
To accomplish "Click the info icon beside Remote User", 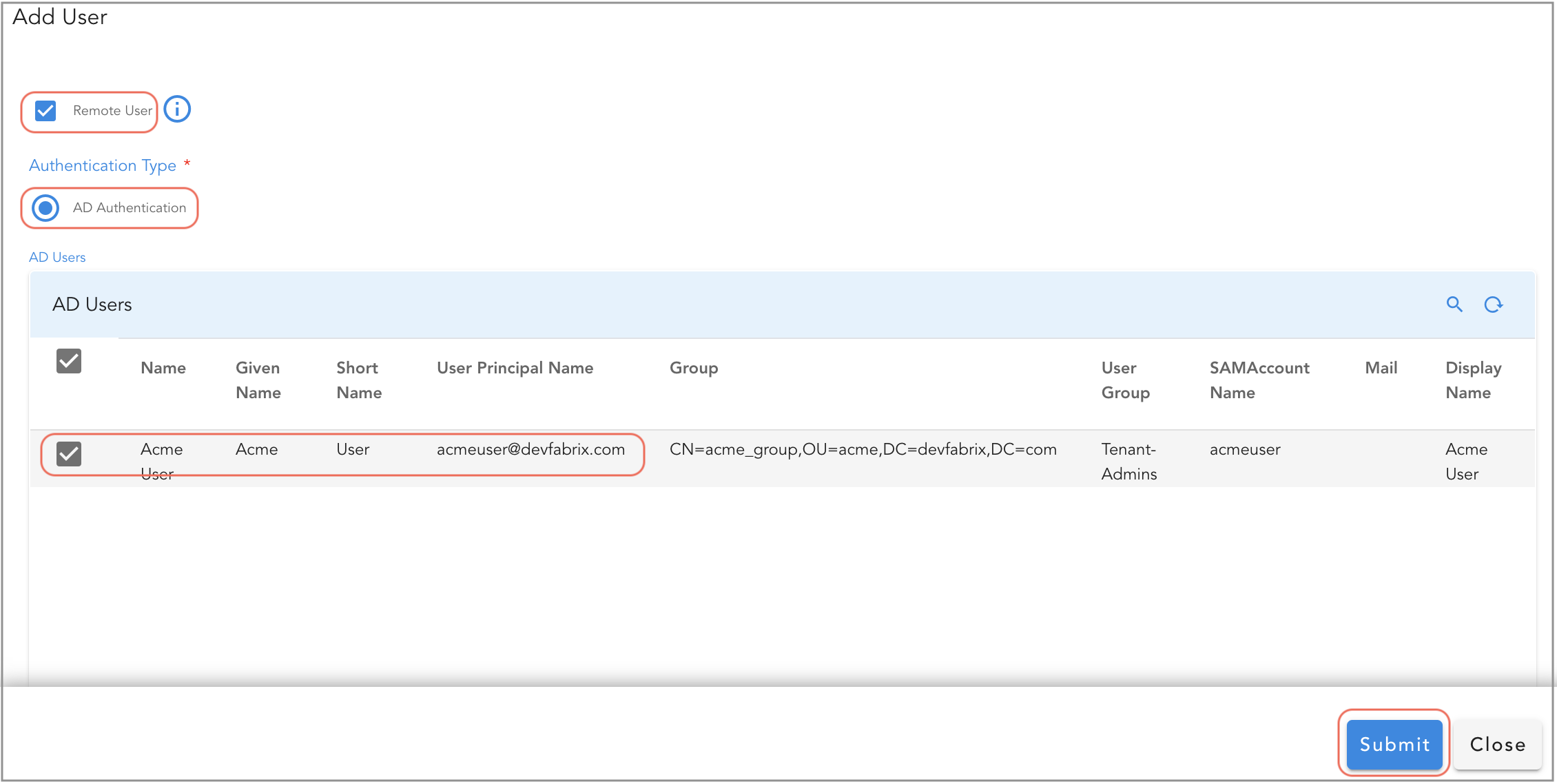I will click(x=176, y=109).
